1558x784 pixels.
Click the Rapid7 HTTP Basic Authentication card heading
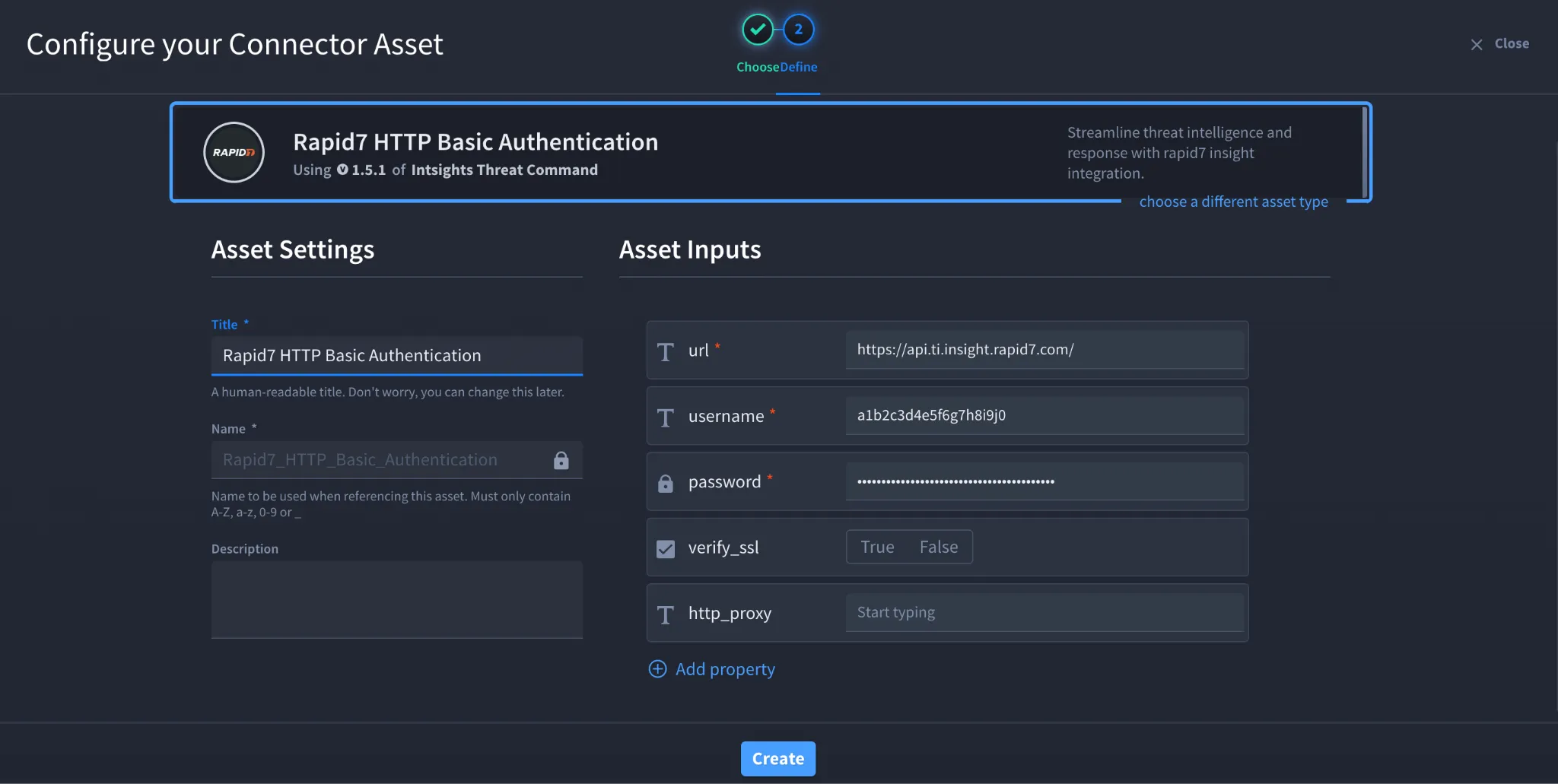(475, 142)
